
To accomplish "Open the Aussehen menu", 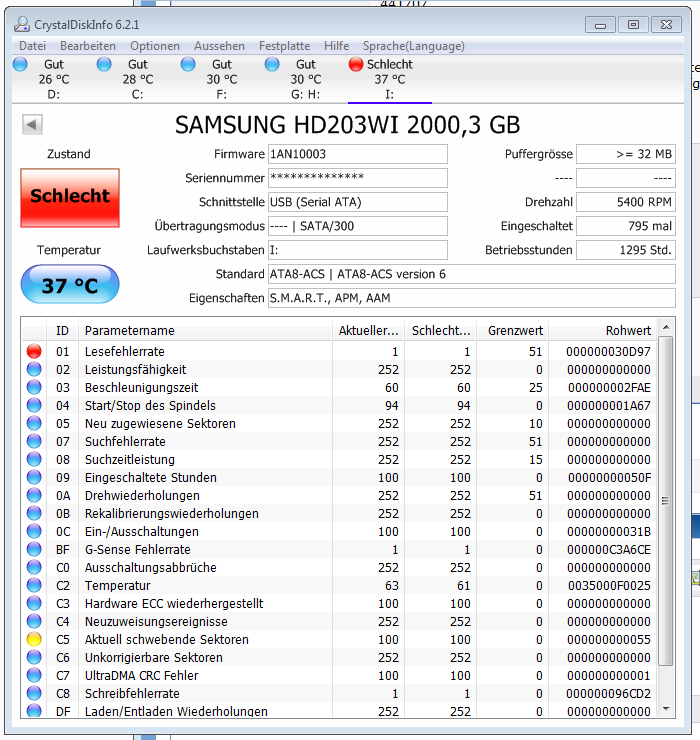I will (x=219, y=46).
